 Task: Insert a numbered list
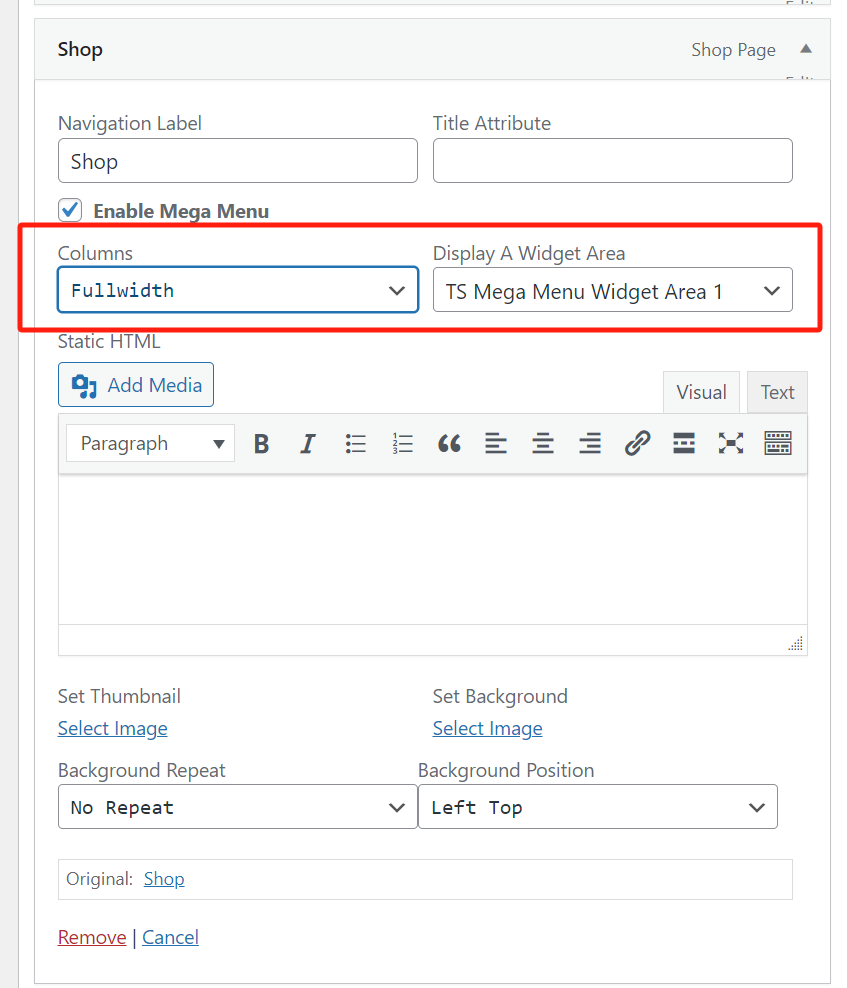[403, 444]
